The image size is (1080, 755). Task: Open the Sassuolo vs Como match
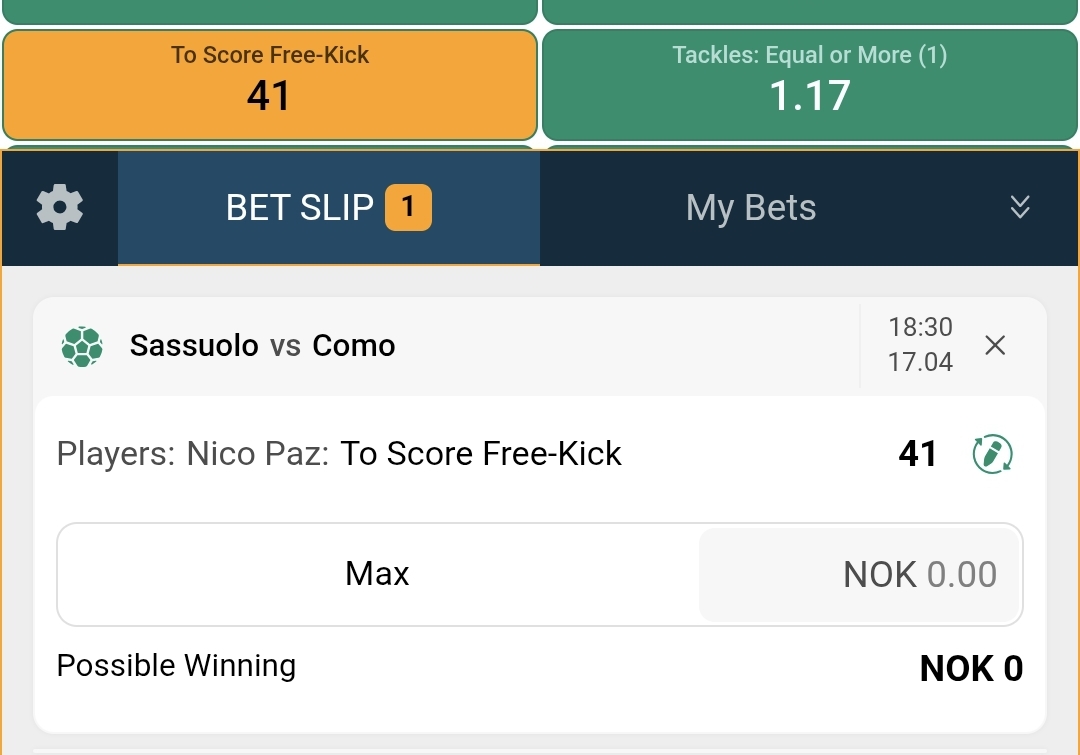click(262, 346)
